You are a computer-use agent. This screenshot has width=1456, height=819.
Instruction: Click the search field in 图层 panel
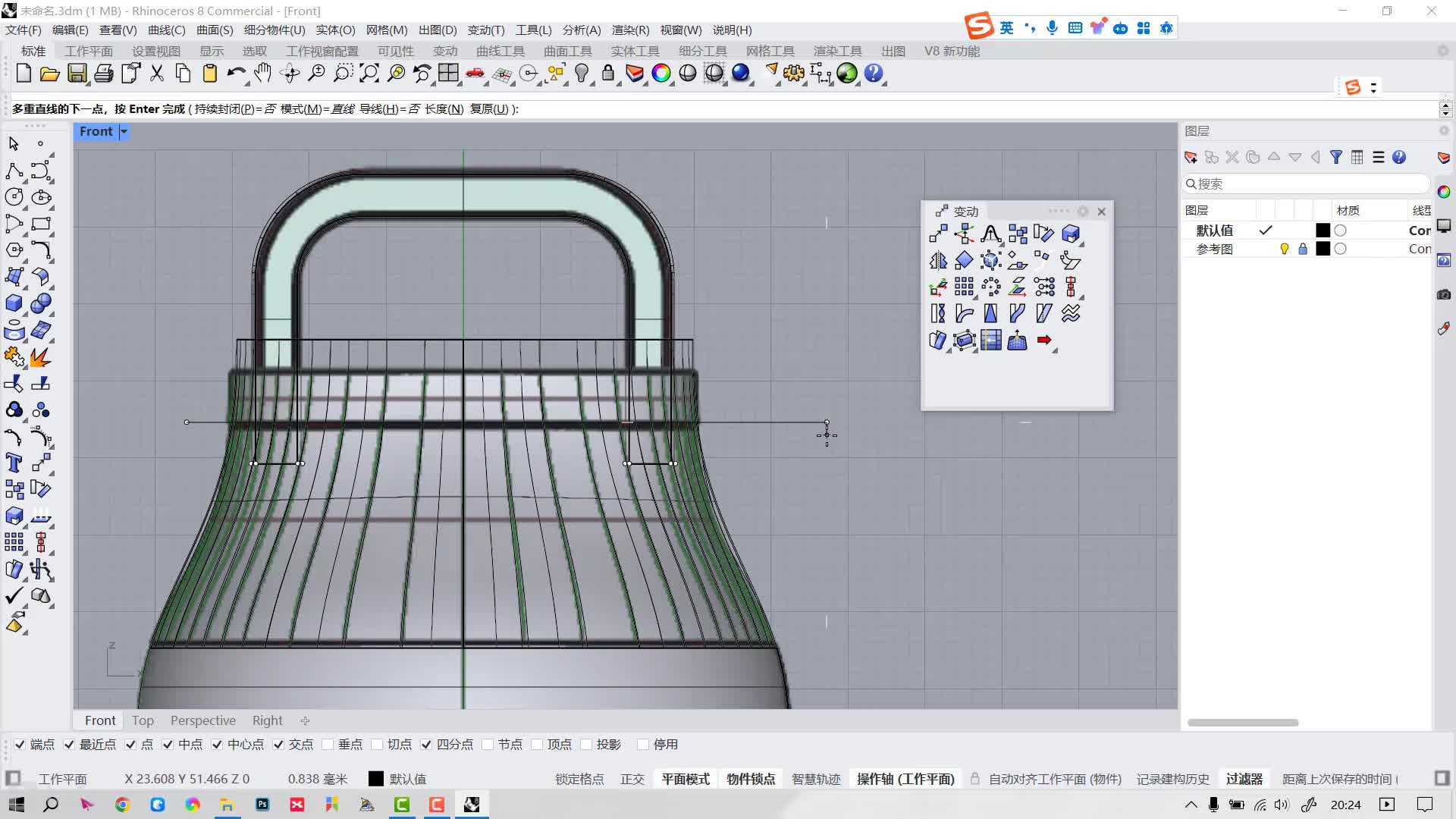1306,184
